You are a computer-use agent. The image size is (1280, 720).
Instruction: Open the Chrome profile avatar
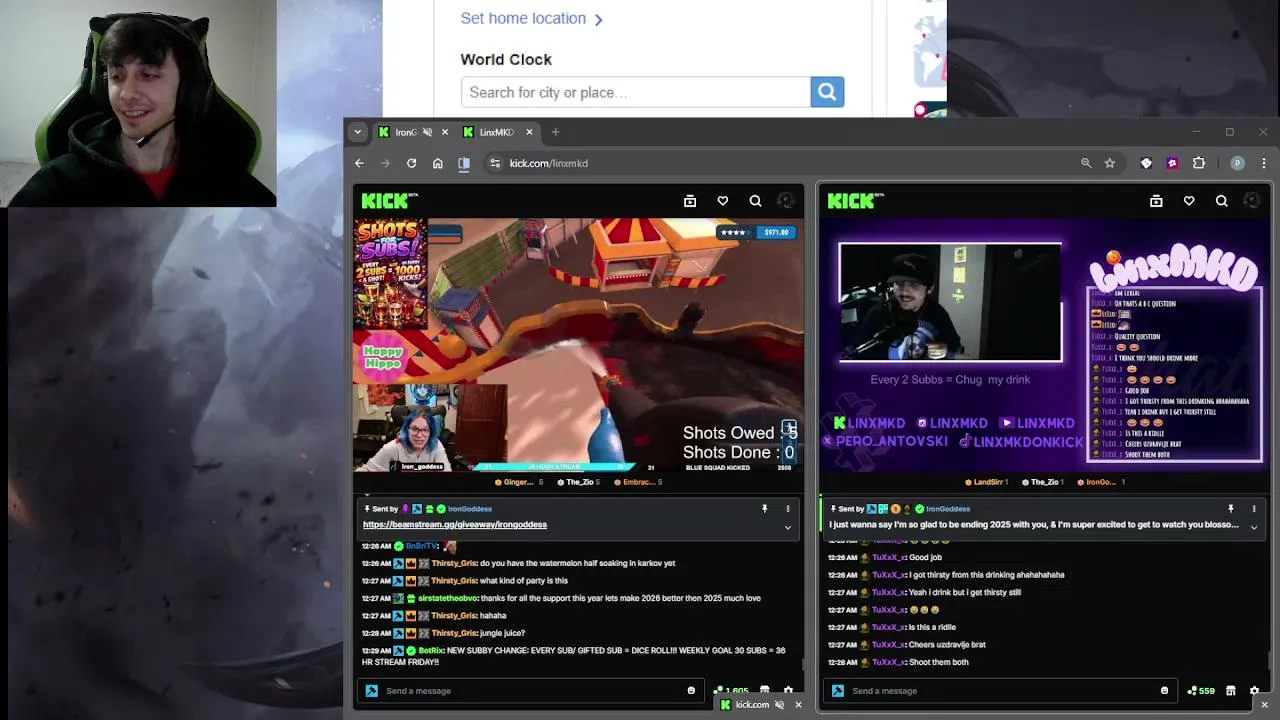(x=1237, y=163)
